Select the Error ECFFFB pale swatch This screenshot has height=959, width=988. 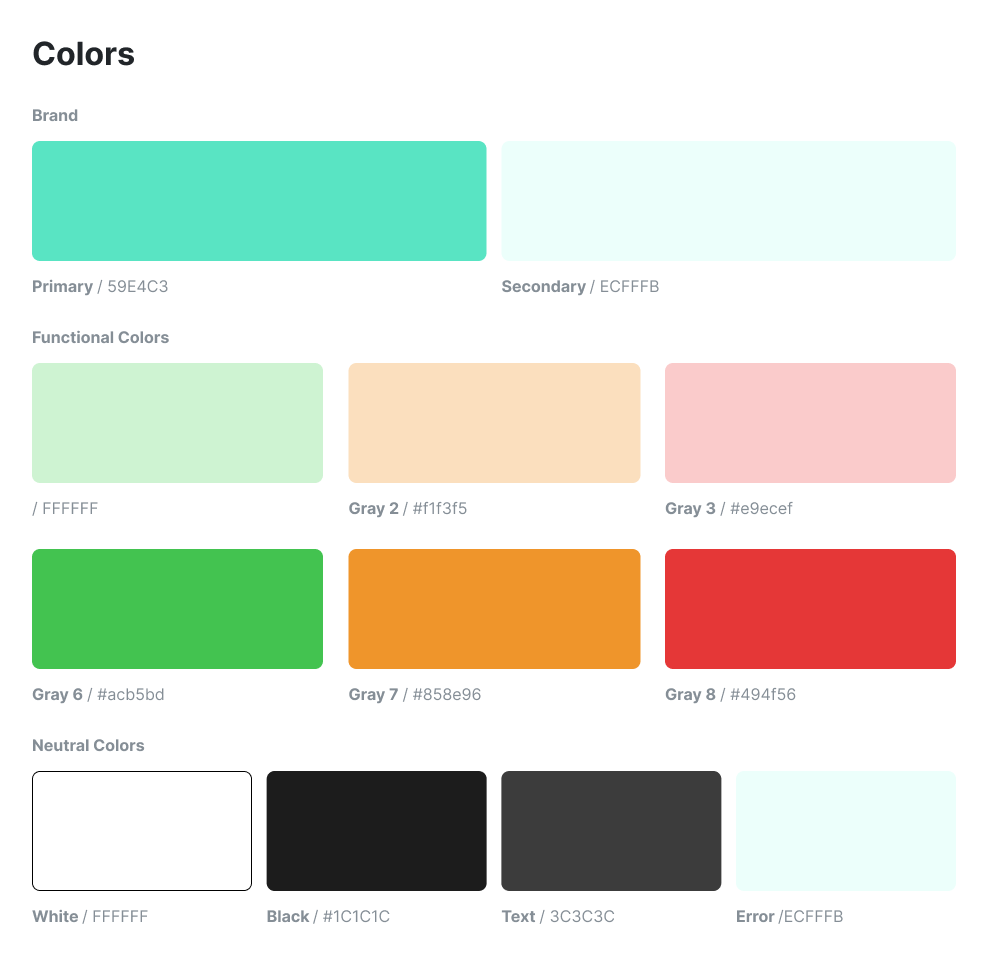846,831
